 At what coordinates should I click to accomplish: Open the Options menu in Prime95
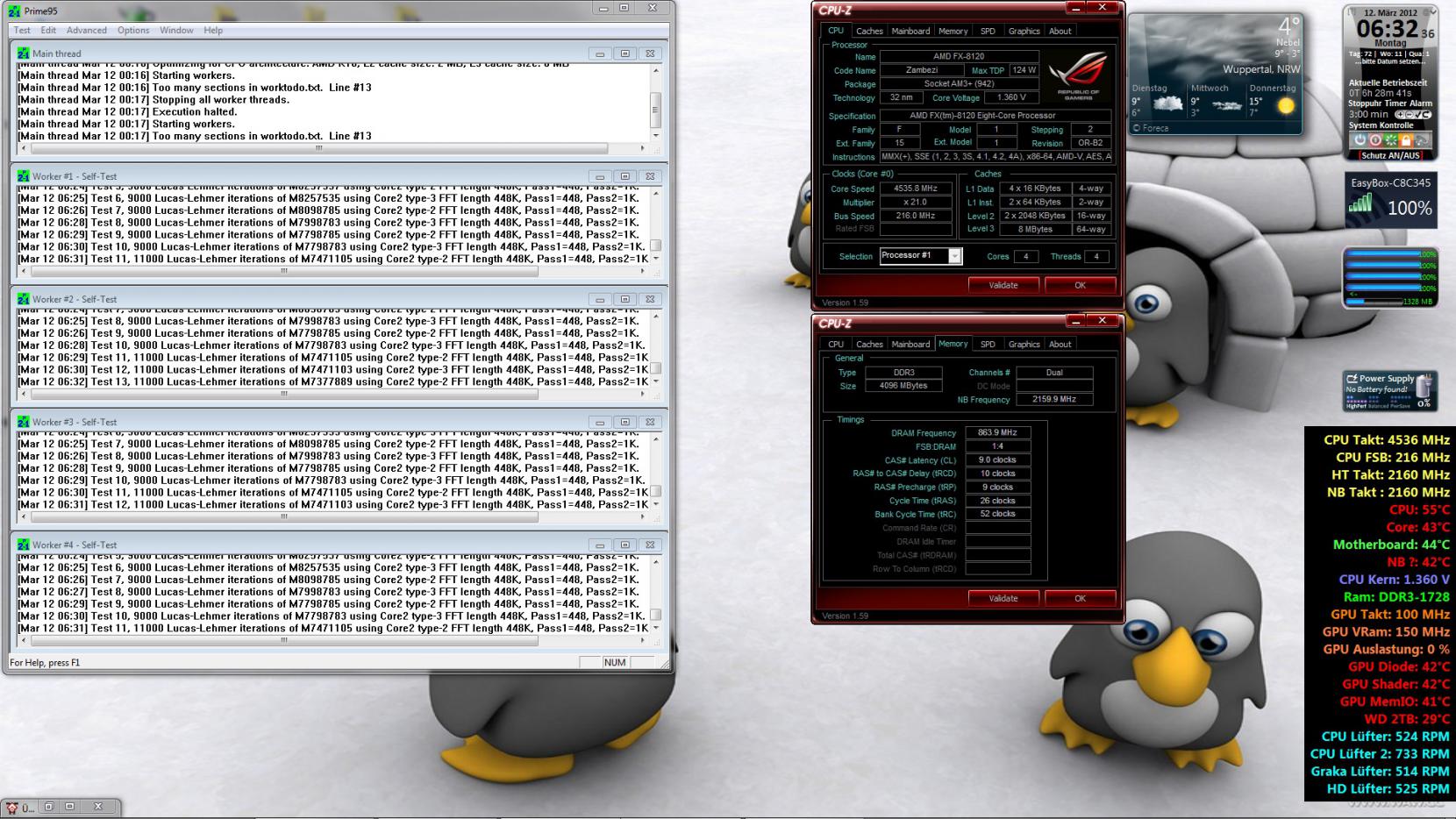click(133, 30)
